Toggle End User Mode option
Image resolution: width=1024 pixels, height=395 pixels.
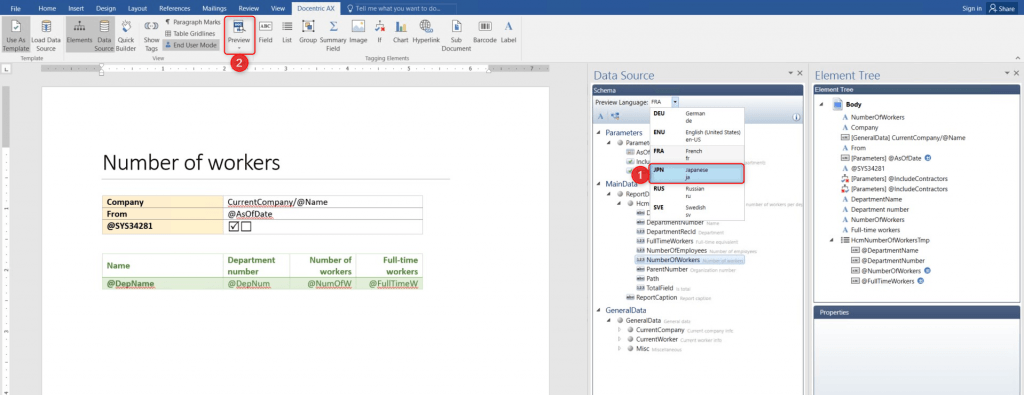pyautogui.click(x=191, y=45)
